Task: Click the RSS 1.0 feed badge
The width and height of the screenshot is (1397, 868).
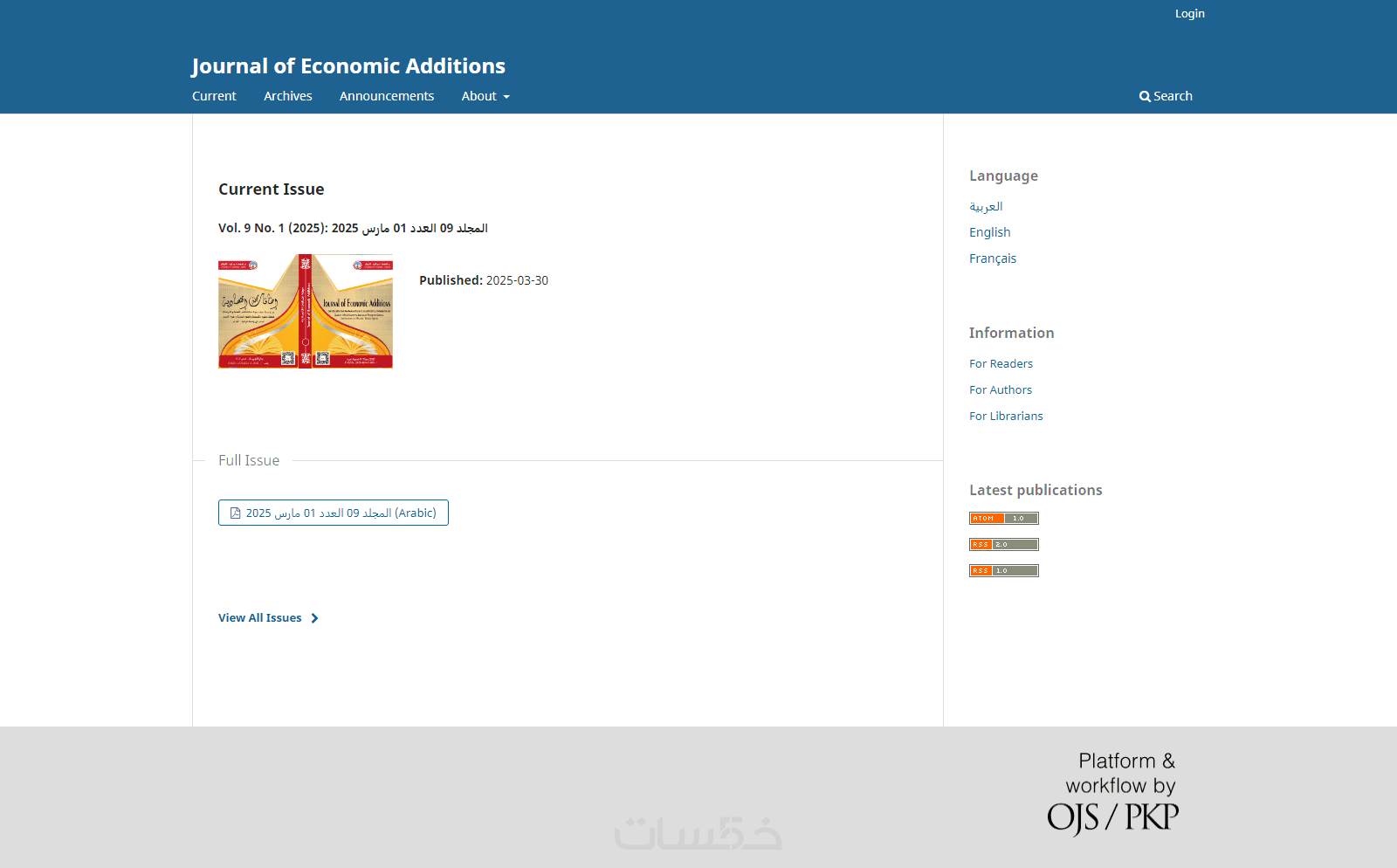Action: click(1003, 570)
